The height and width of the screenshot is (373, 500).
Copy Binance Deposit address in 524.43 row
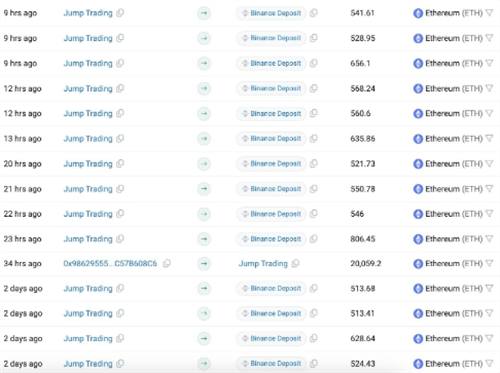coord(314,363)
